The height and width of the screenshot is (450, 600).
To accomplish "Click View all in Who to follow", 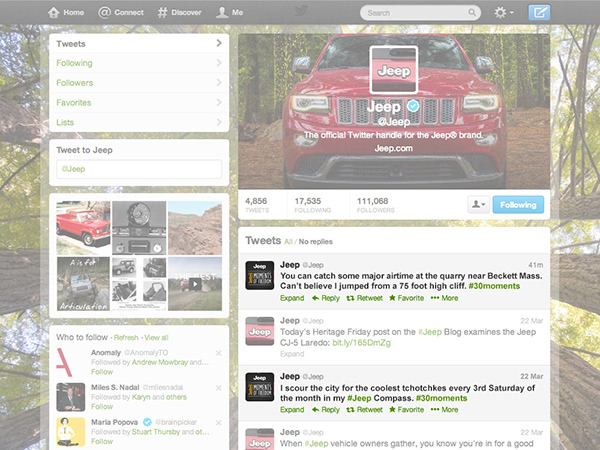I will (156, 338).
